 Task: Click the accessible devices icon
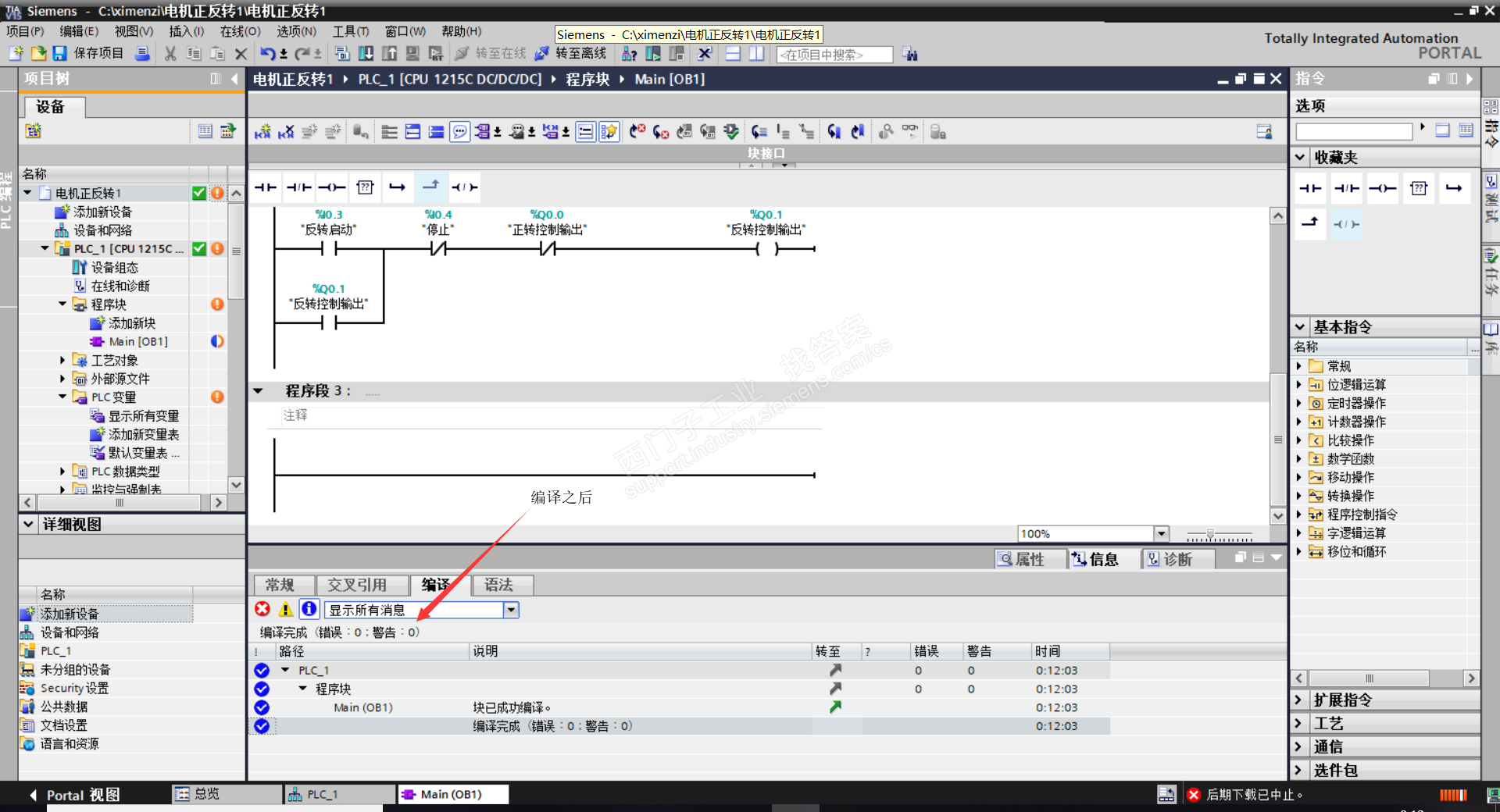click(x=629, y=54)
